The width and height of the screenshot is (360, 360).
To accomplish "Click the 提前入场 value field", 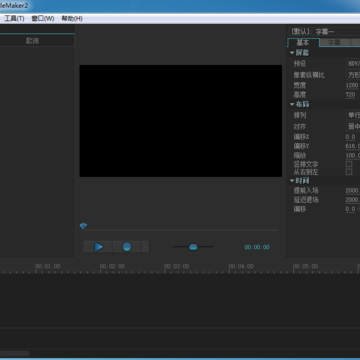I will (353, 191).
